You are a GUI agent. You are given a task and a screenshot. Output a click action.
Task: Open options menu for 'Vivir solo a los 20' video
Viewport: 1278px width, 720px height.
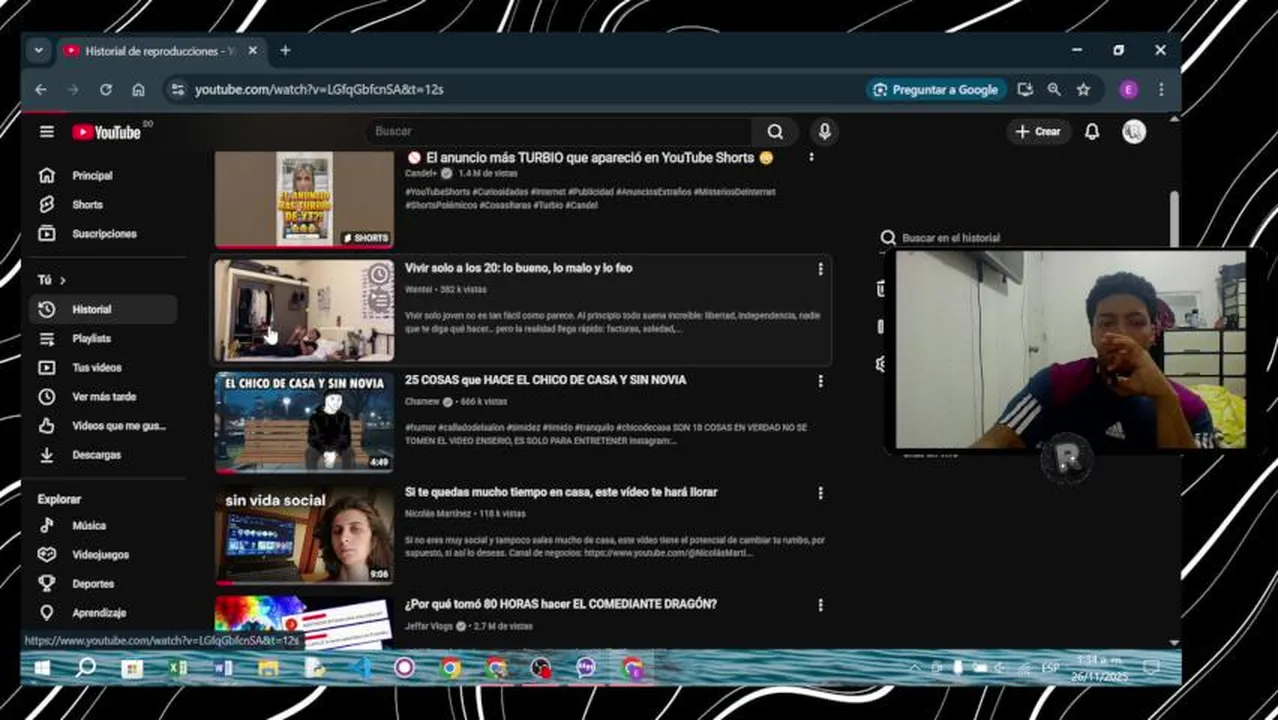820,269
